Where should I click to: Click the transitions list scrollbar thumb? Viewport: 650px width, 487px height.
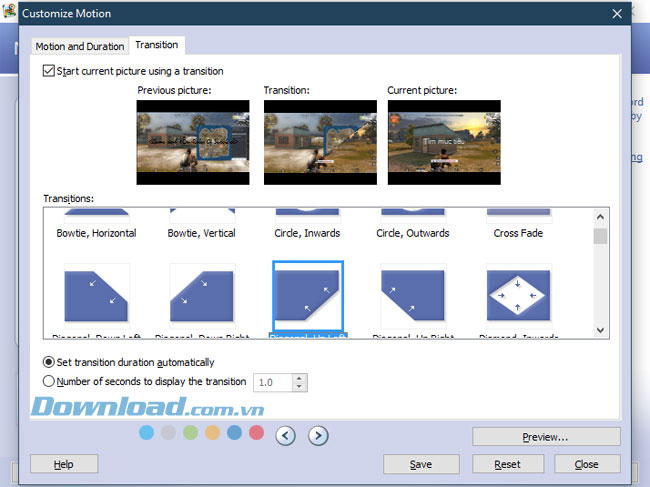[600, 236]
